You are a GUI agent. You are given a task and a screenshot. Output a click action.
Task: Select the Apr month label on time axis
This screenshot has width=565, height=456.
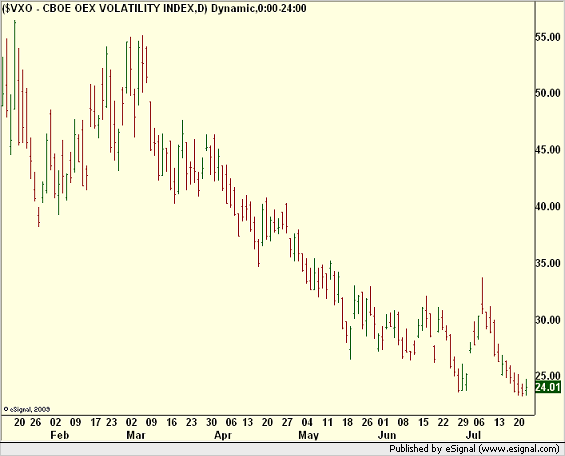click(223, 435)
